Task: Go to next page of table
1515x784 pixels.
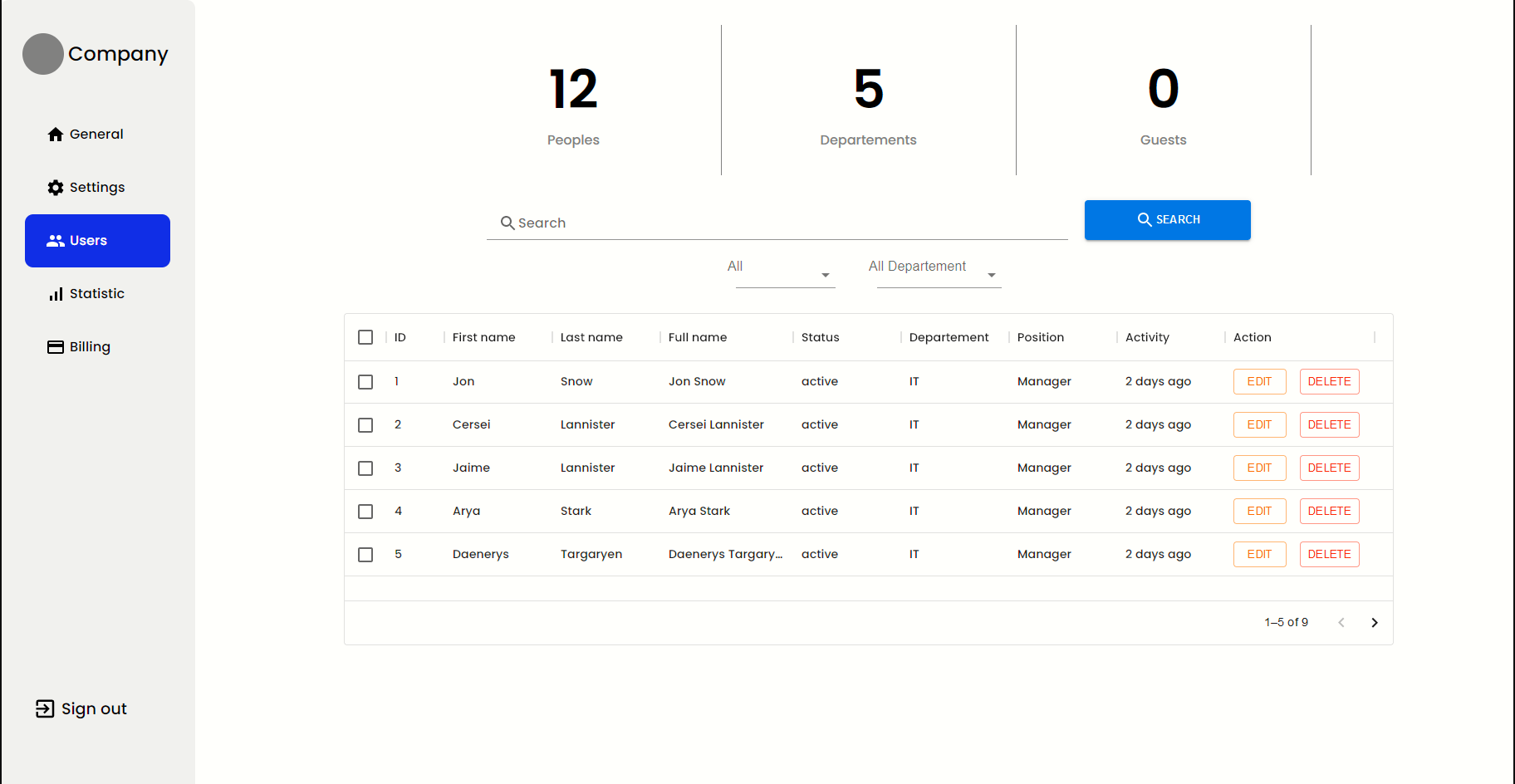Action: [x=1374, y=623]
